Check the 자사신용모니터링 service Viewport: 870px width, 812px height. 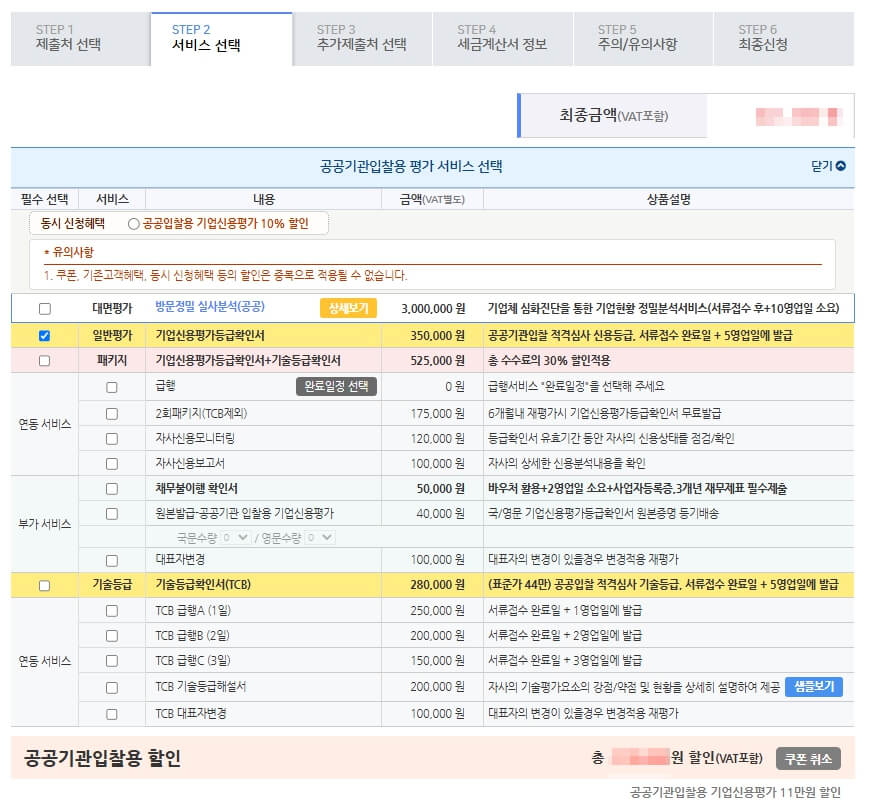110,440
